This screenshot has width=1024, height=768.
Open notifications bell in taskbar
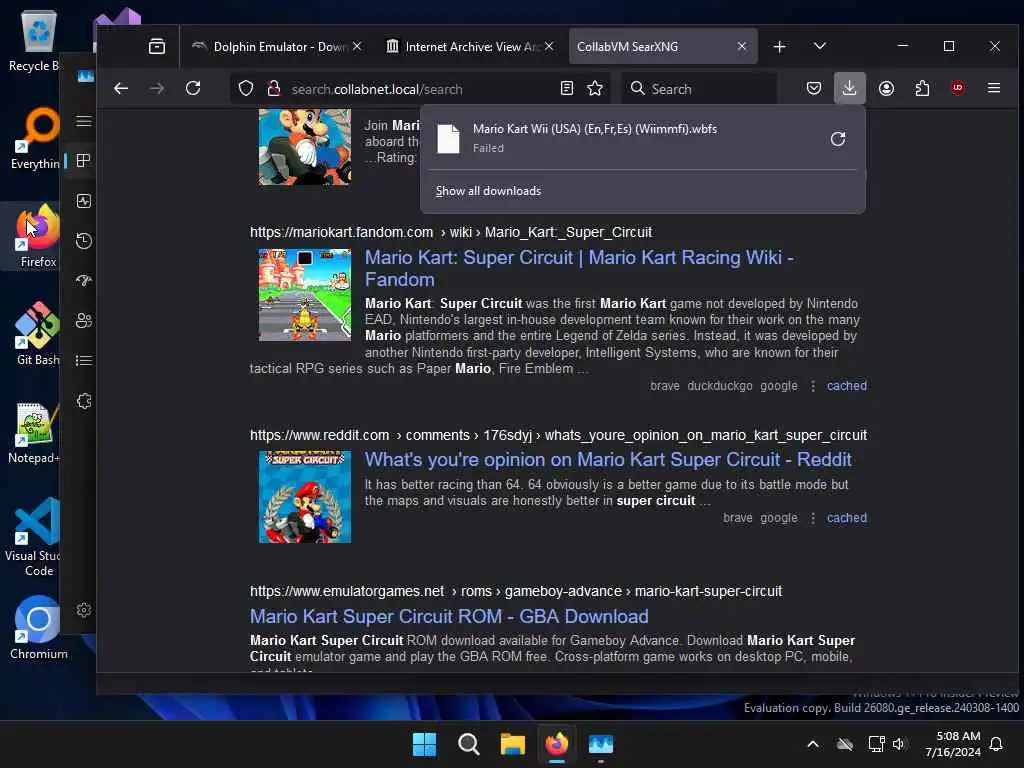pos(996,744)
